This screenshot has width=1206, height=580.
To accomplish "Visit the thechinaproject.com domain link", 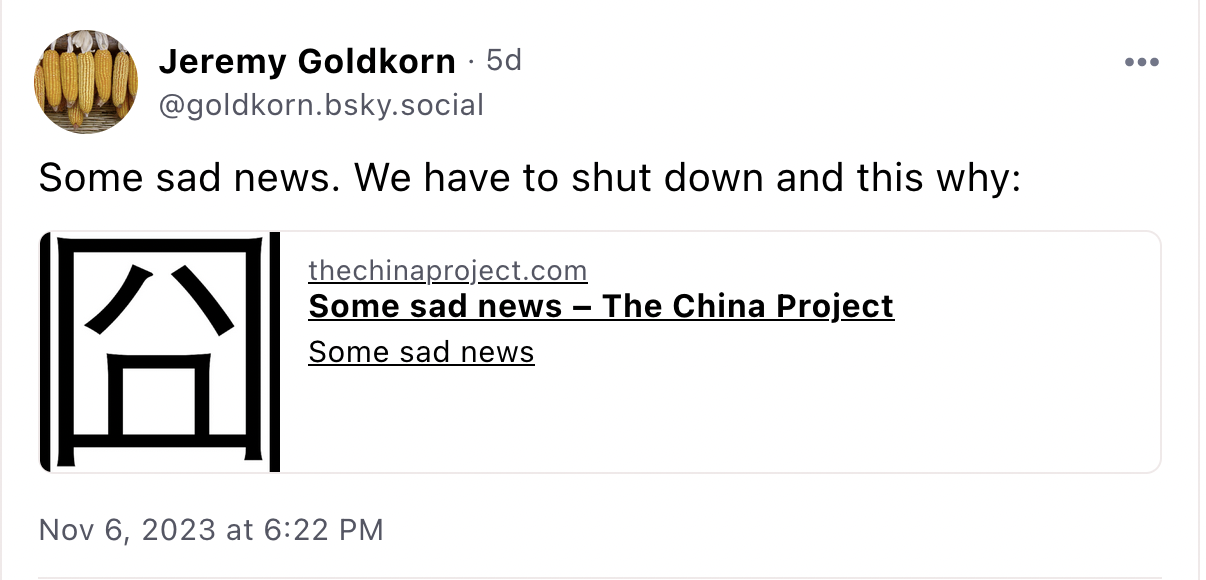I will click(x=447, y=271).
